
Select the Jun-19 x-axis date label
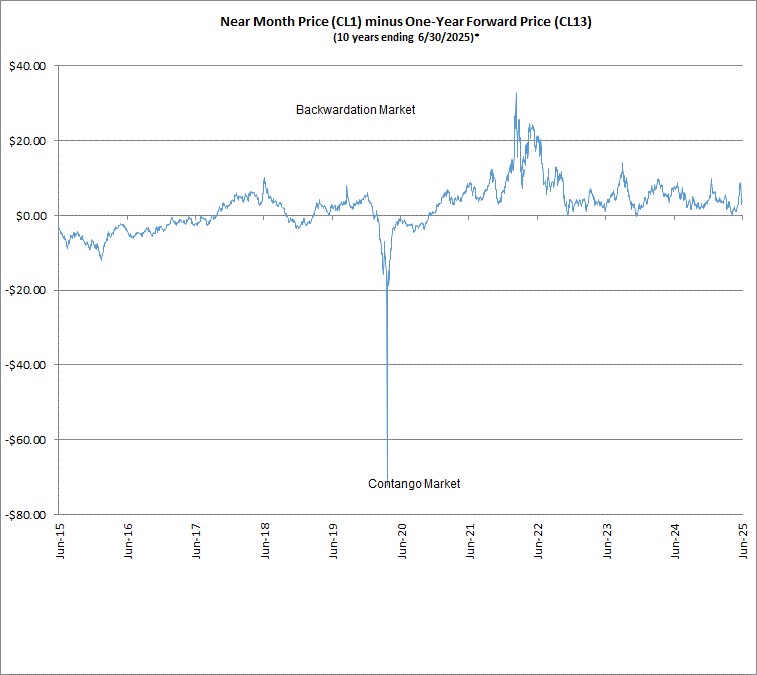(x=333, y=540)
